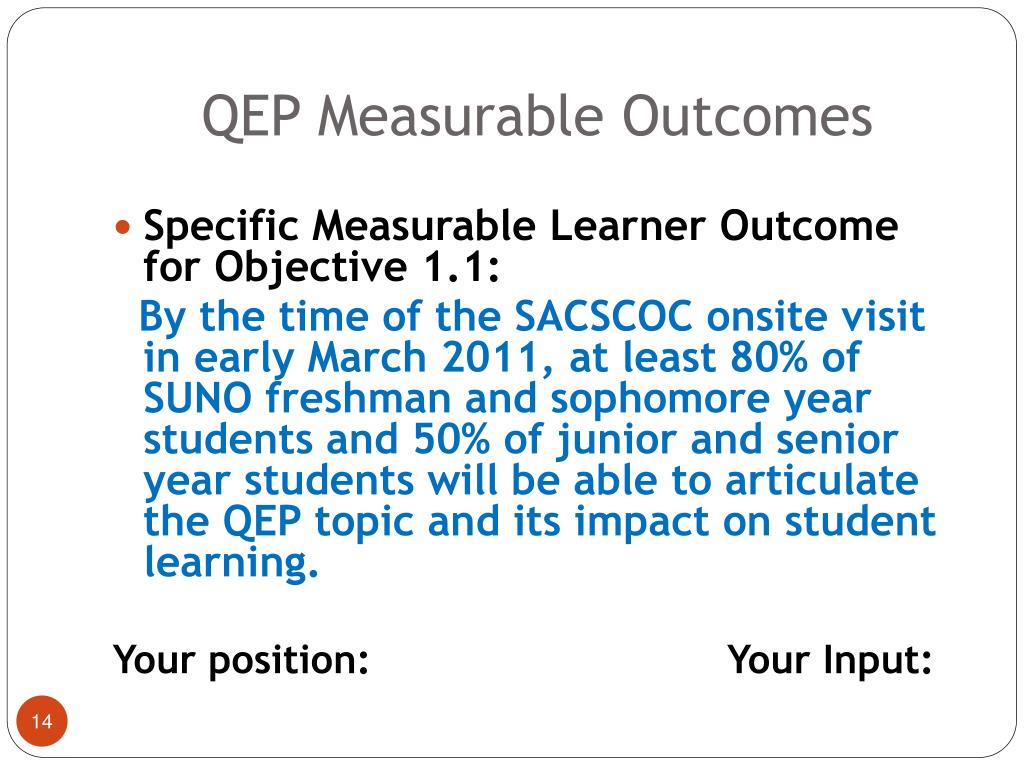1024x768 pixels.
Task: Click the word SUNO in the paragraph
Action: tap(197, 398)
